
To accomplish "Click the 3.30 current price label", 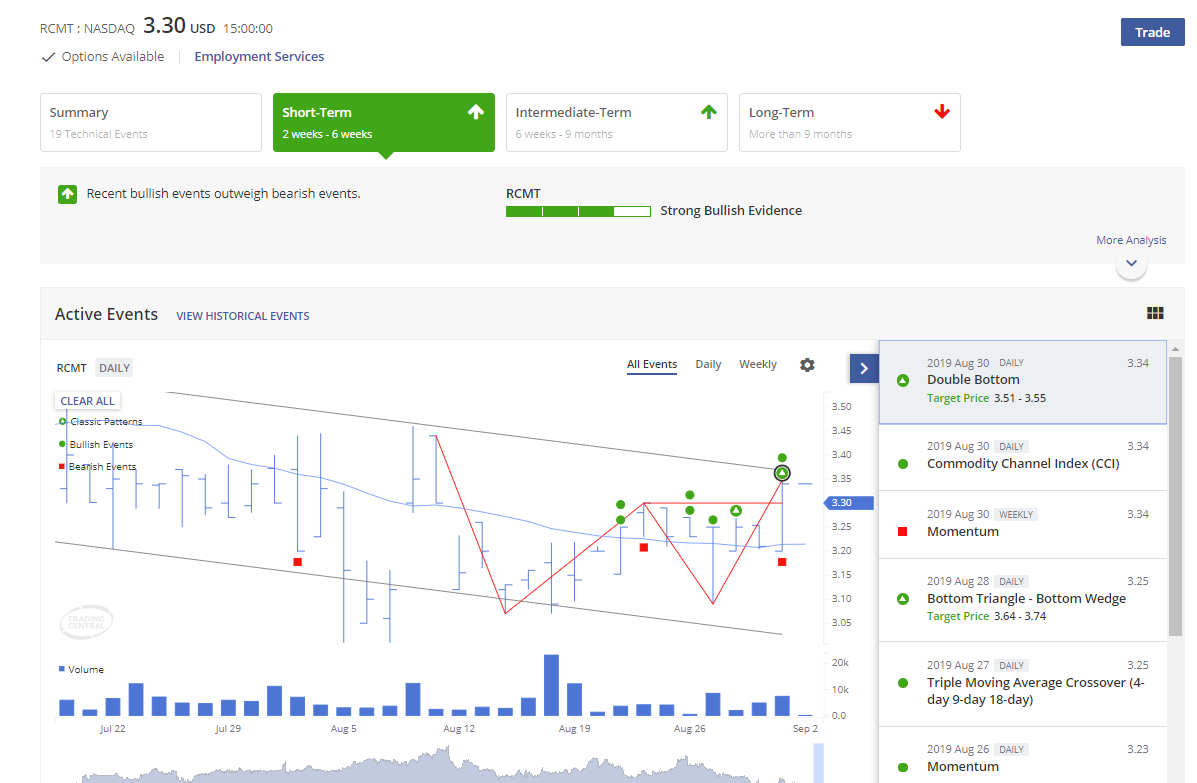I will point(848,502).
